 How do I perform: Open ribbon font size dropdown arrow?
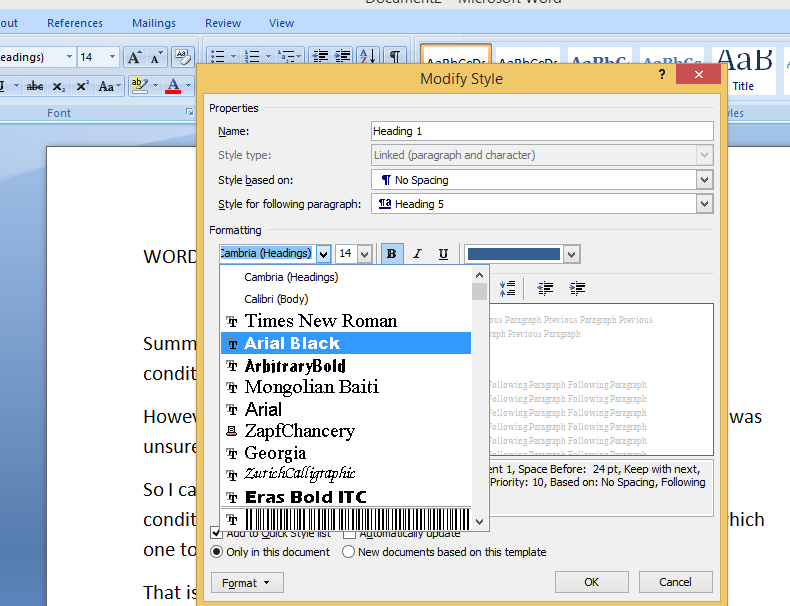(x=112, y=57)
